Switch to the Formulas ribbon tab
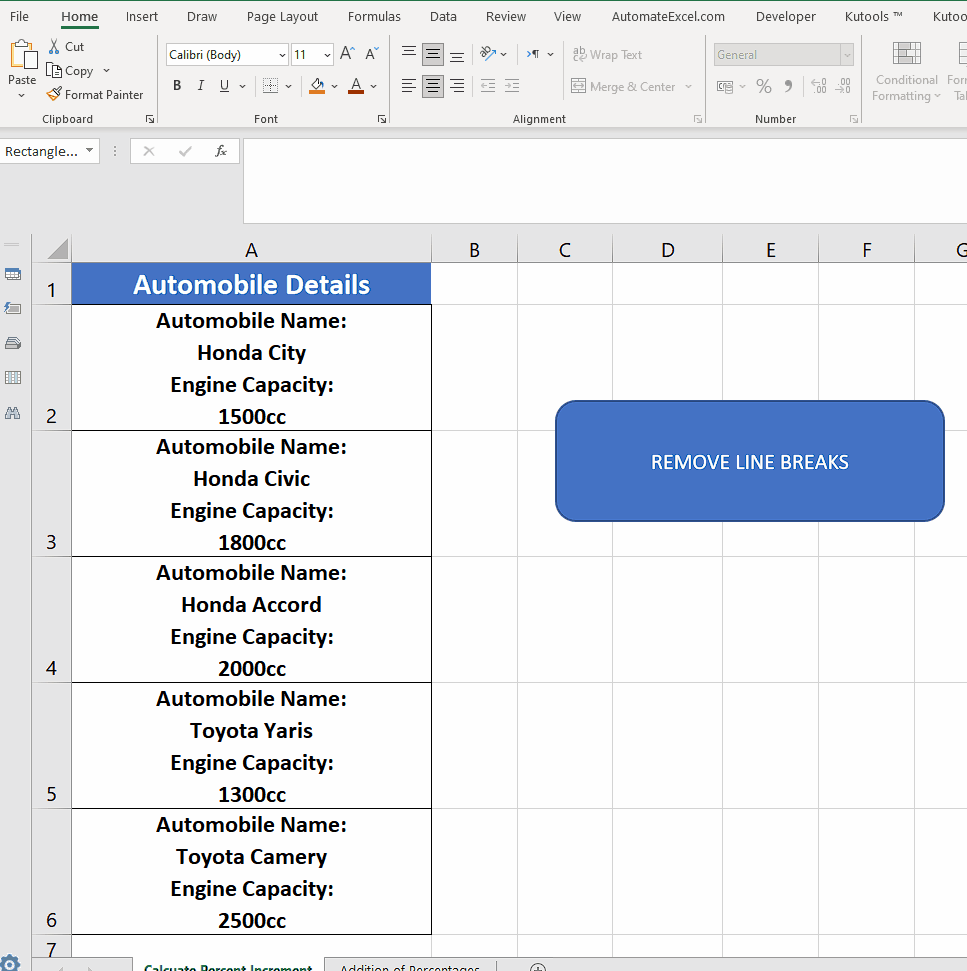 tap(374, 16)
